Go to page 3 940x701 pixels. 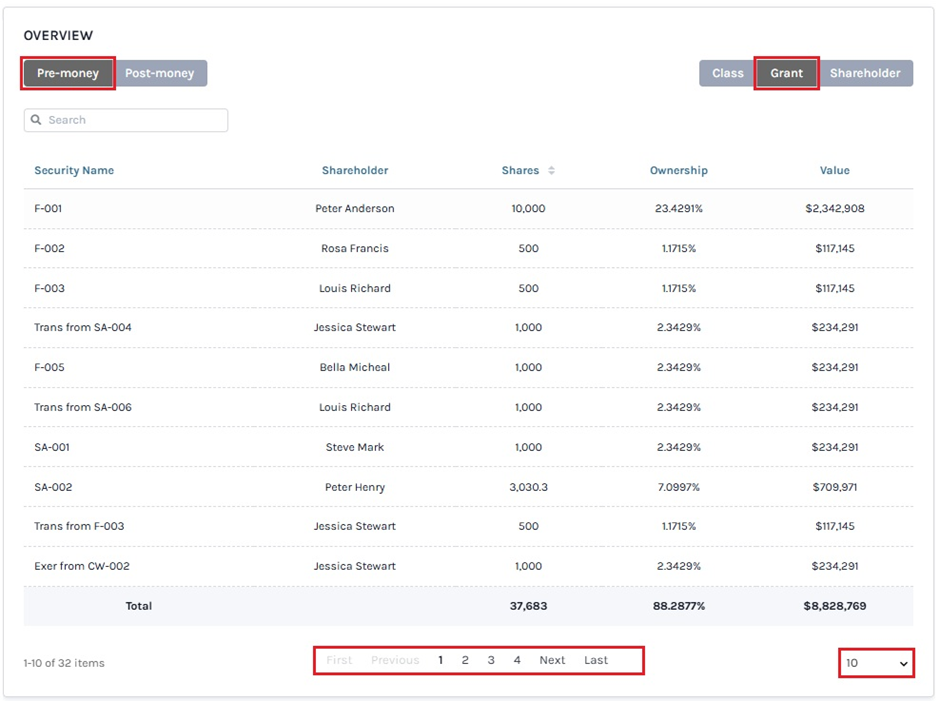click(491, 660)
